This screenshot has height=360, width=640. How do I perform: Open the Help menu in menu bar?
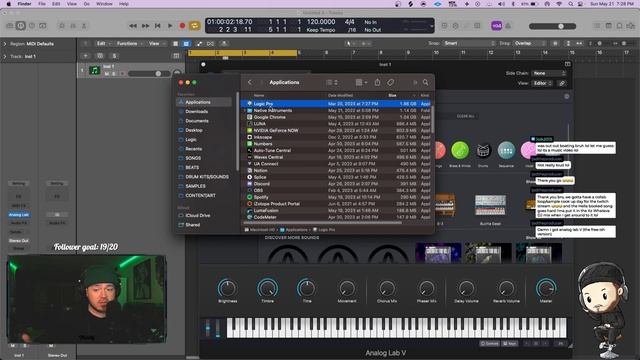(124, 4)
